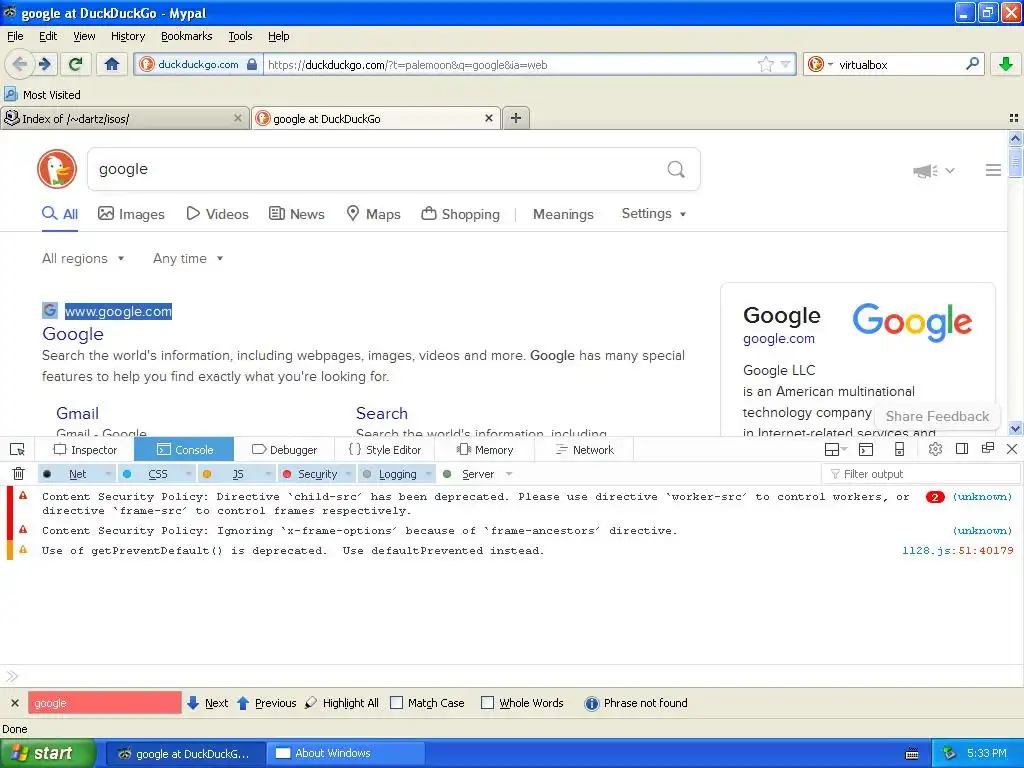The image size is (1024, 768).
Task: Switch to Style Editor tab
Action: [x=385, y=449]
